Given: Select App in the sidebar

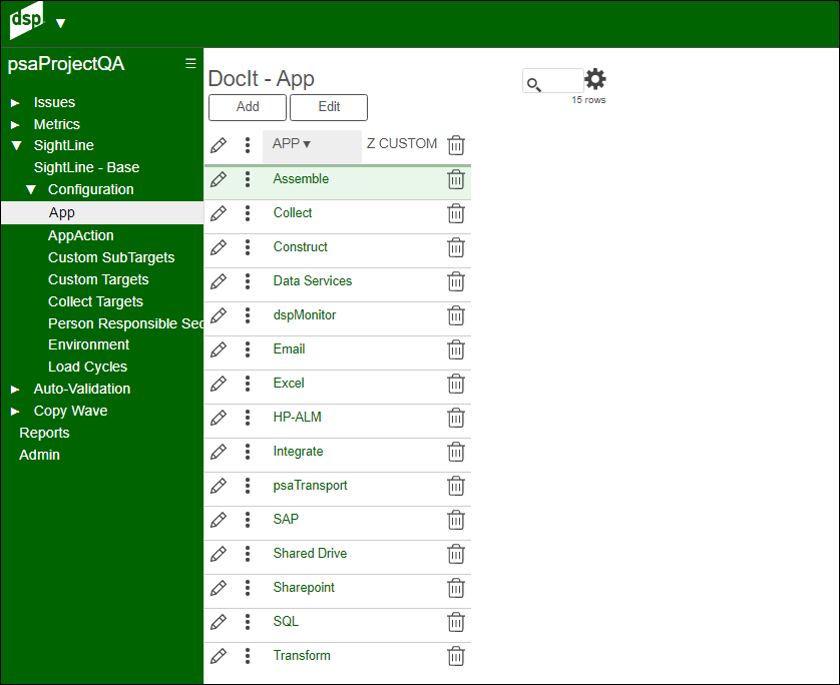Looking at the screenshot, I should tap(102, 213).
